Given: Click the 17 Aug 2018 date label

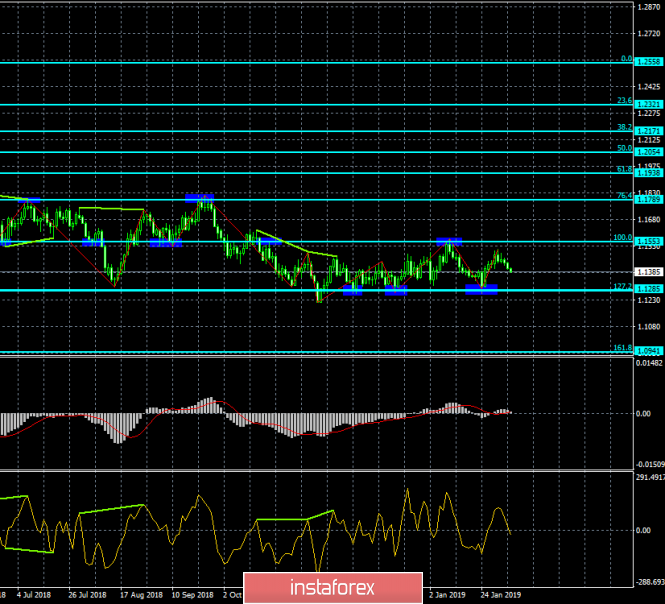Looking at the screenshot, I should [x=141, y=595].
